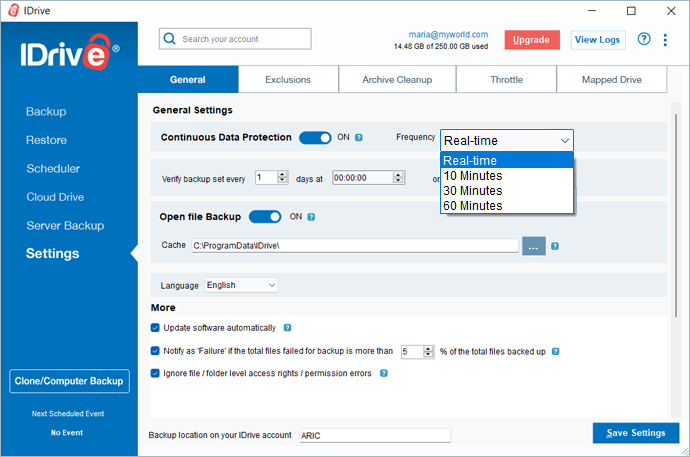690x457 pixels.
Task: Click help icon beside Cache browse button
Action: [x=555, y=246]
